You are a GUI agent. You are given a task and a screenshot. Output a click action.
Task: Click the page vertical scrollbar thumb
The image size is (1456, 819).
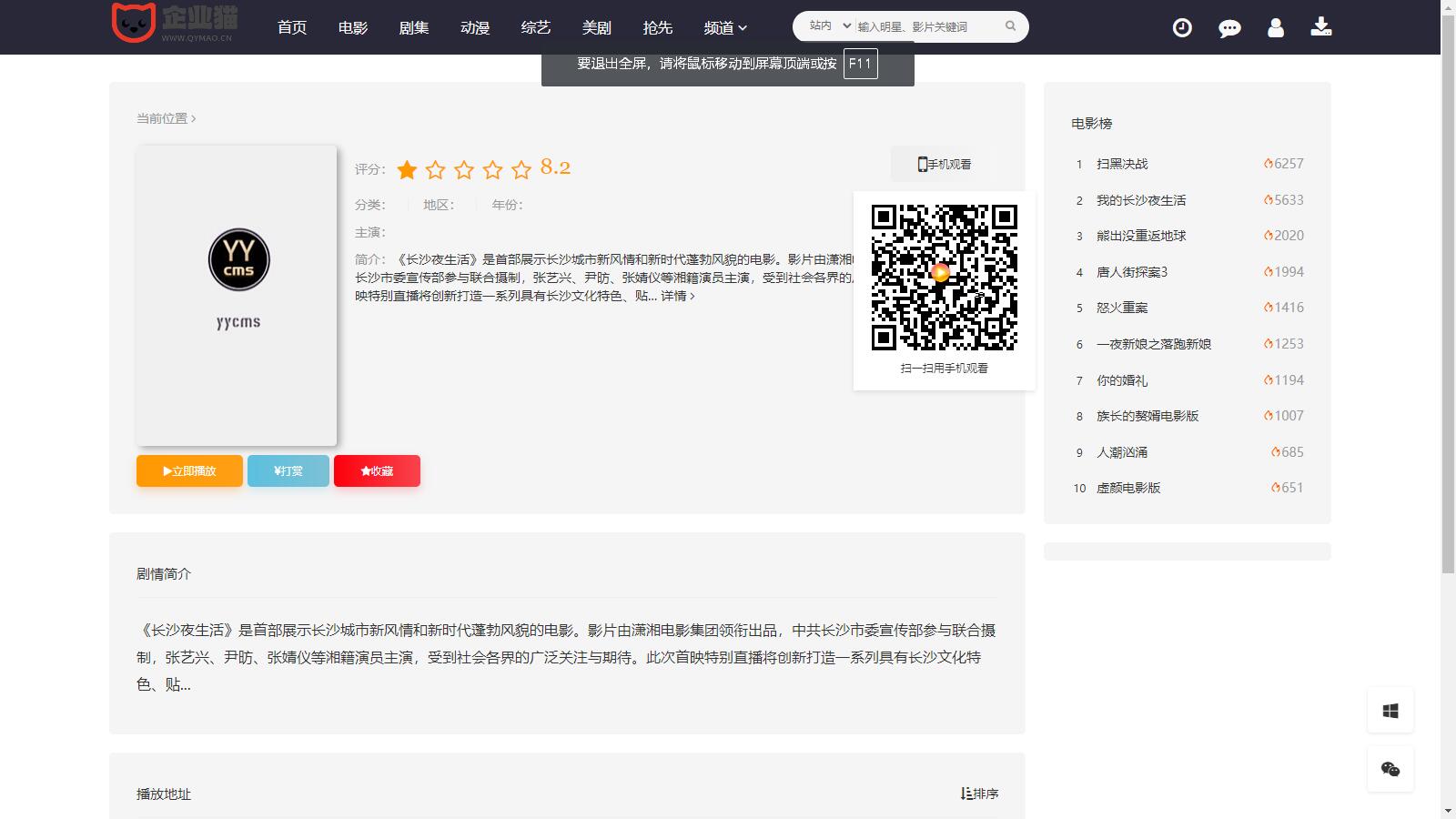[1448, 291]
